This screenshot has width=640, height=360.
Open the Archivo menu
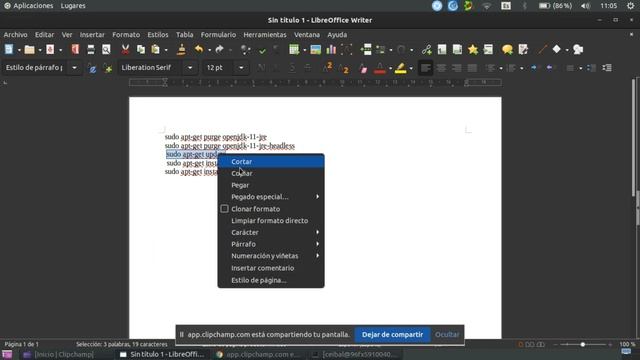click(x=16, y=35)
